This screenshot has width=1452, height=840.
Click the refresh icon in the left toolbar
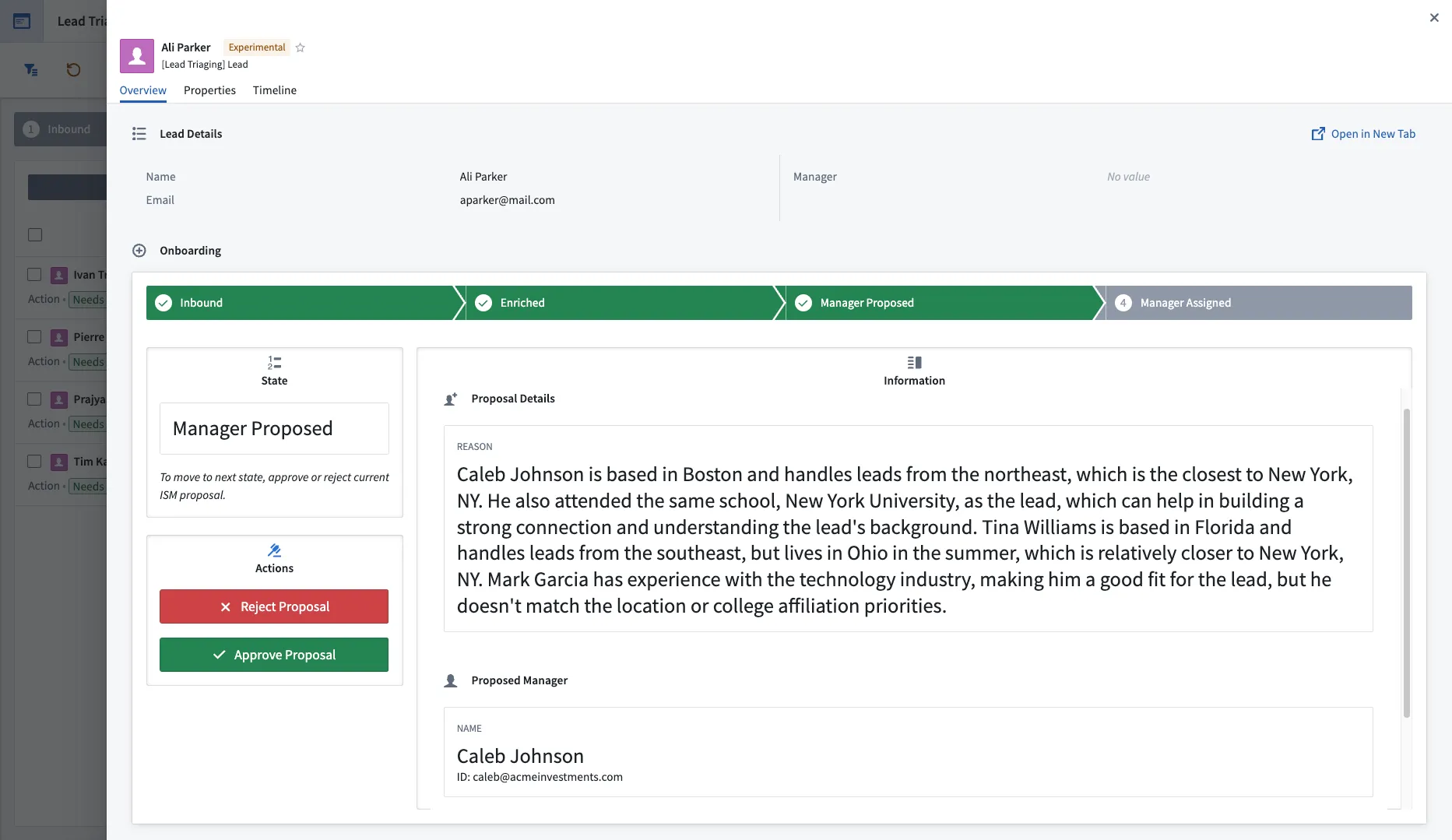click(73, 70)
